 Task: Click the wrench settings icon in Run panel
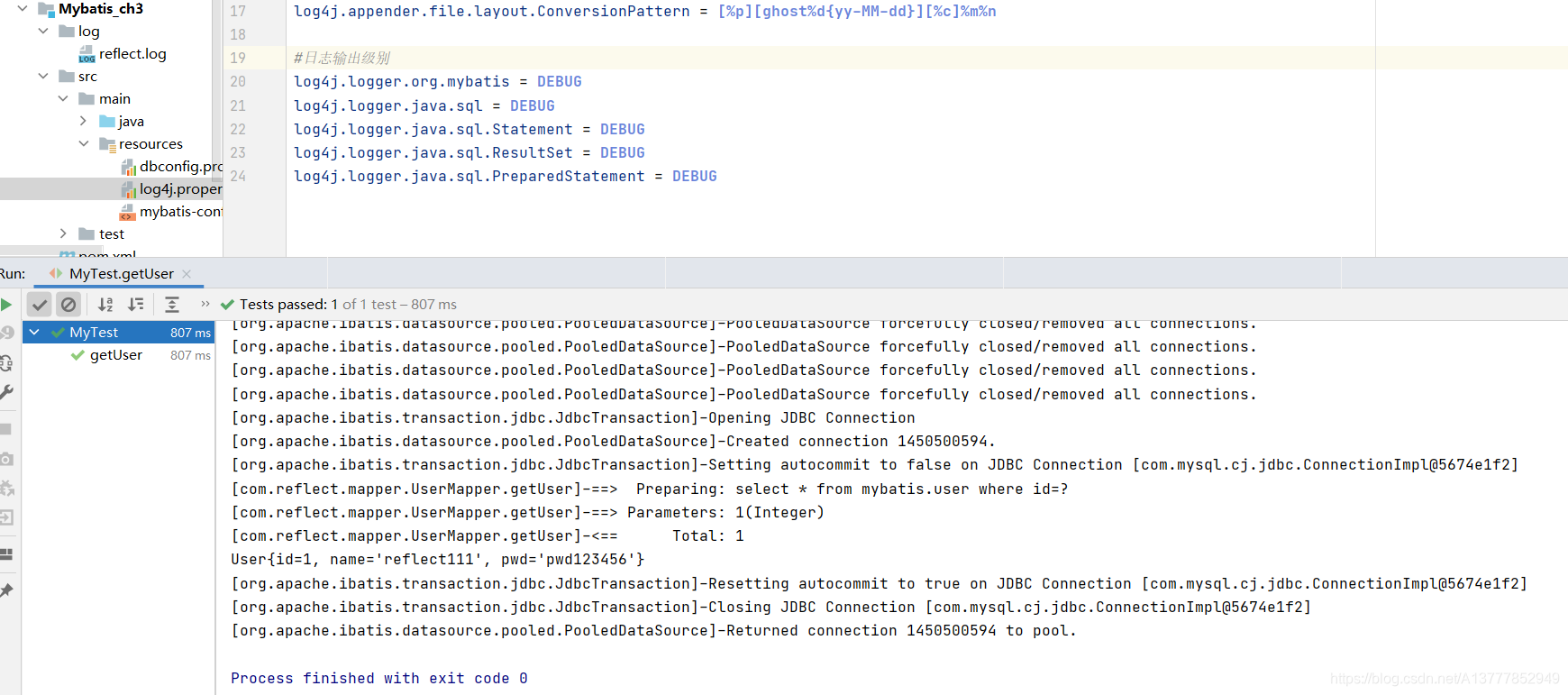pos(5,392)
